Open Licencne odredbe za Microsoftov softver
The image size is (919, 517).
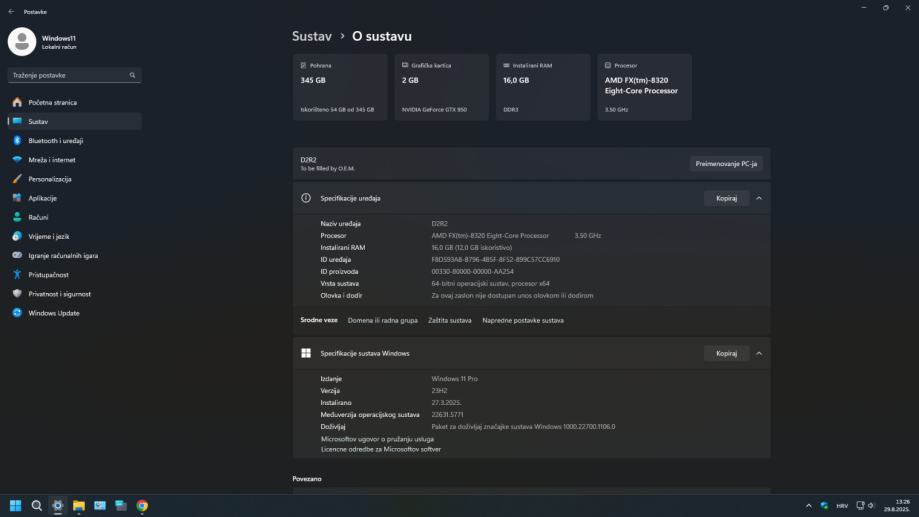click(x=381, y=450)
